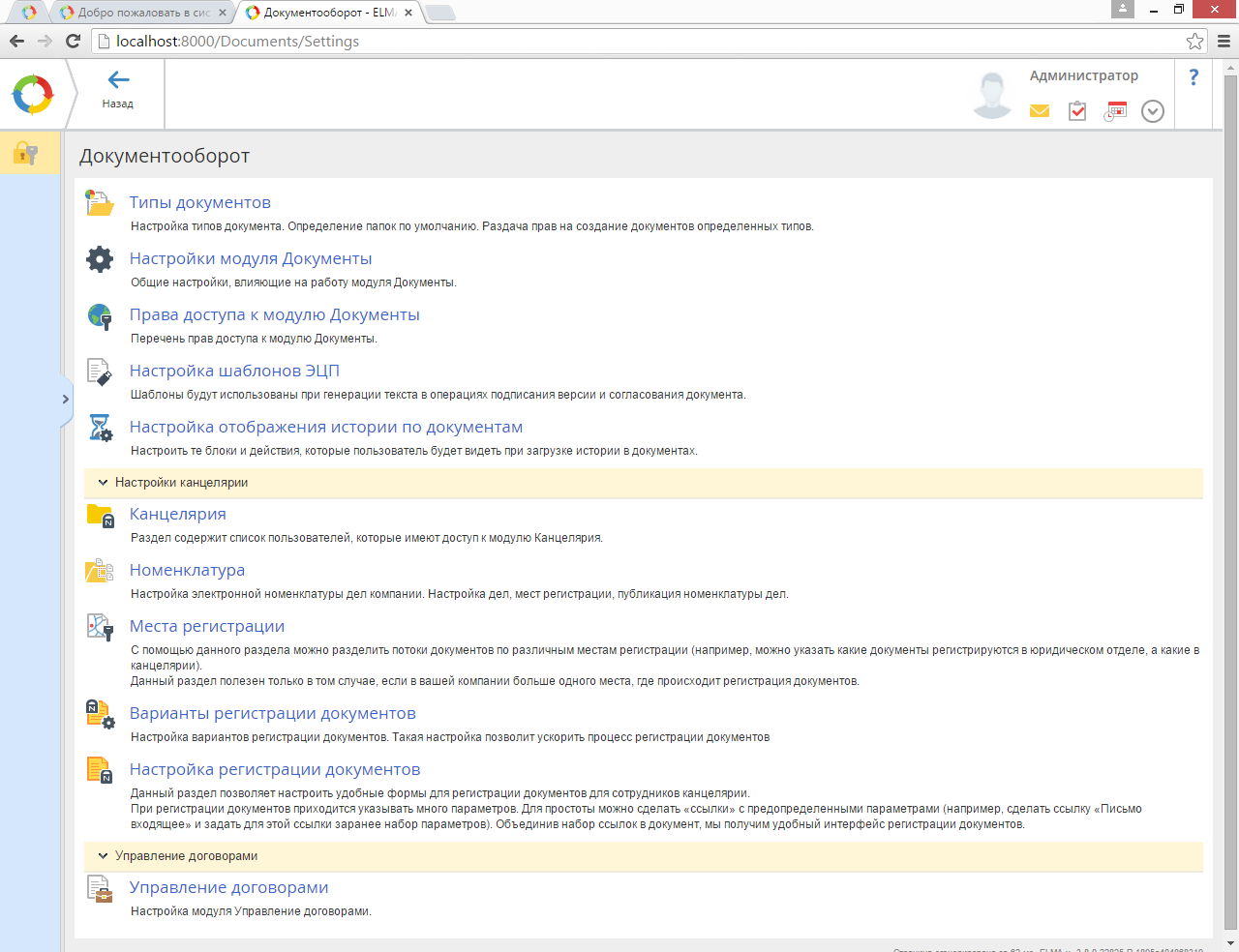
Task: Open the Типы документов link
Action: (x=200, y=203)
